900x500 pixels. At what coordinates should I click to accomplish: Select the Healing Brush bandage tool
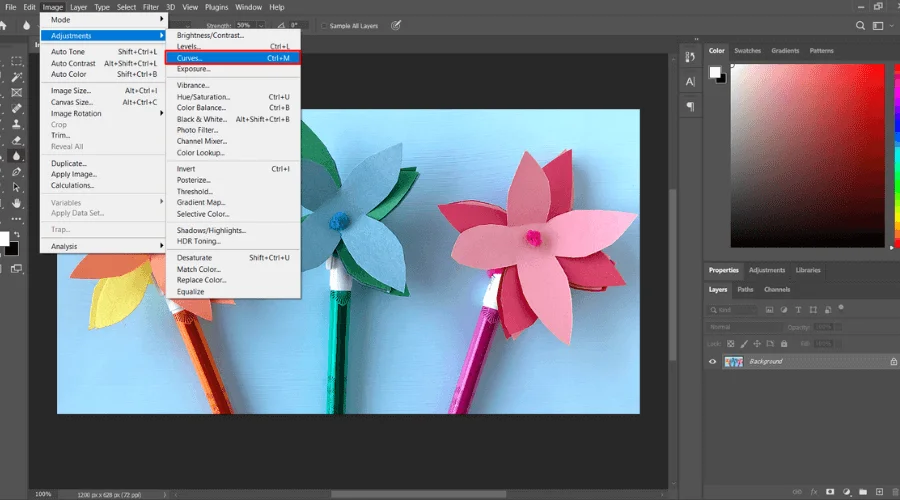[17, 108]
